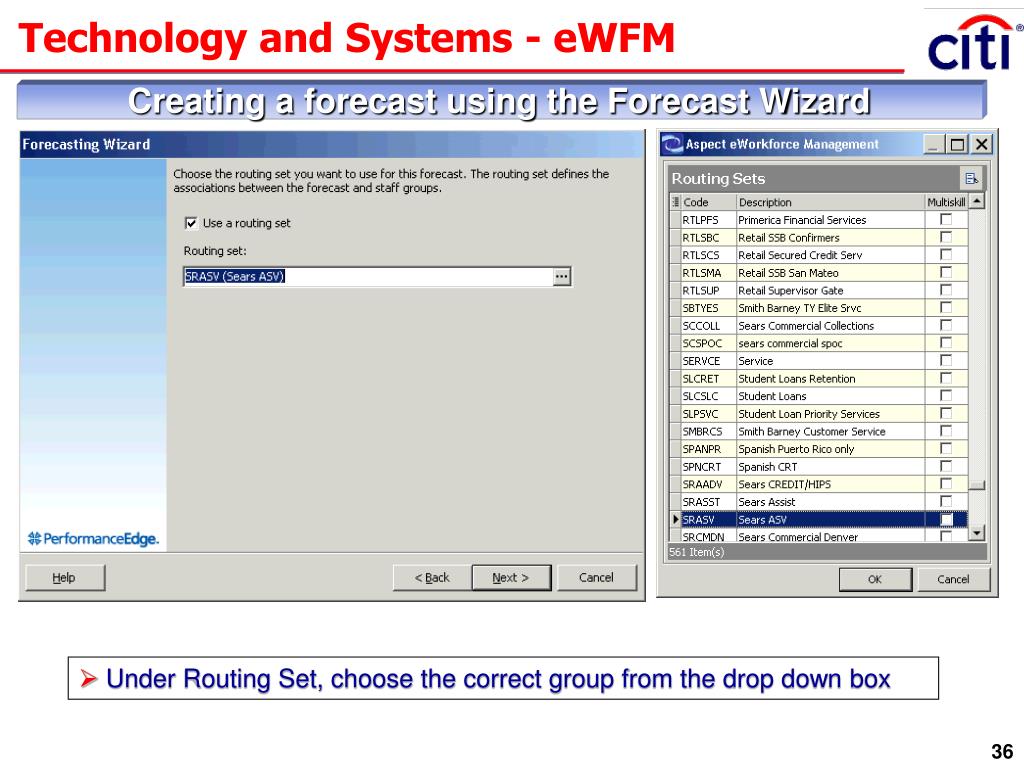1024x768 pixels.
Task: Select the Student Loans Retention row
Action: click(819, 379)
